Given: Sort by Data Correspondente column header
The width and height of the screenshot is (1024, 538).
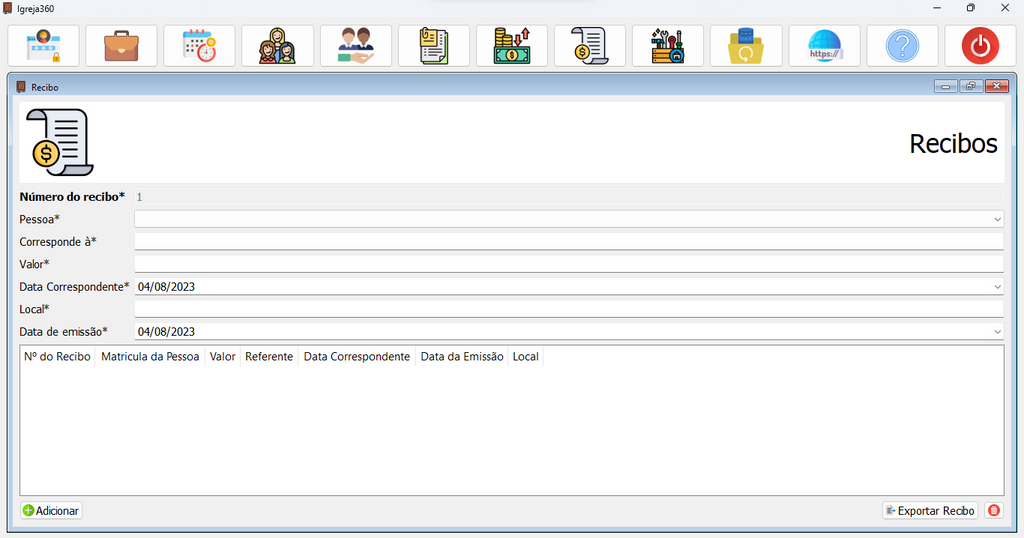Looking at the screenshot, I should pyautogui.click(x=357, y=356).
